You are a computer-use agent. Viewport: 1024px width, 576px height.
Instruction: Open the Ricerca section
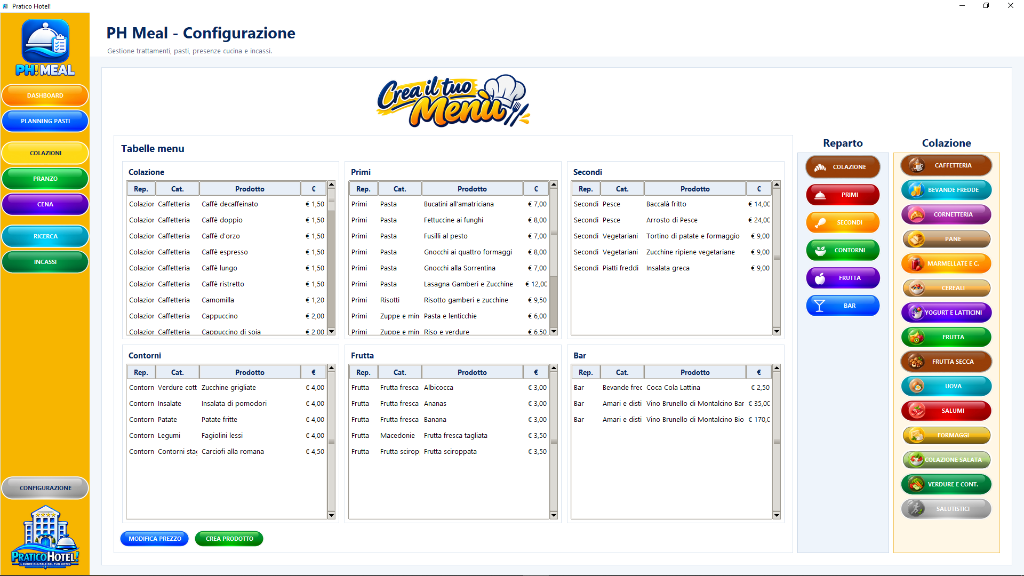[x=45, y=236]
